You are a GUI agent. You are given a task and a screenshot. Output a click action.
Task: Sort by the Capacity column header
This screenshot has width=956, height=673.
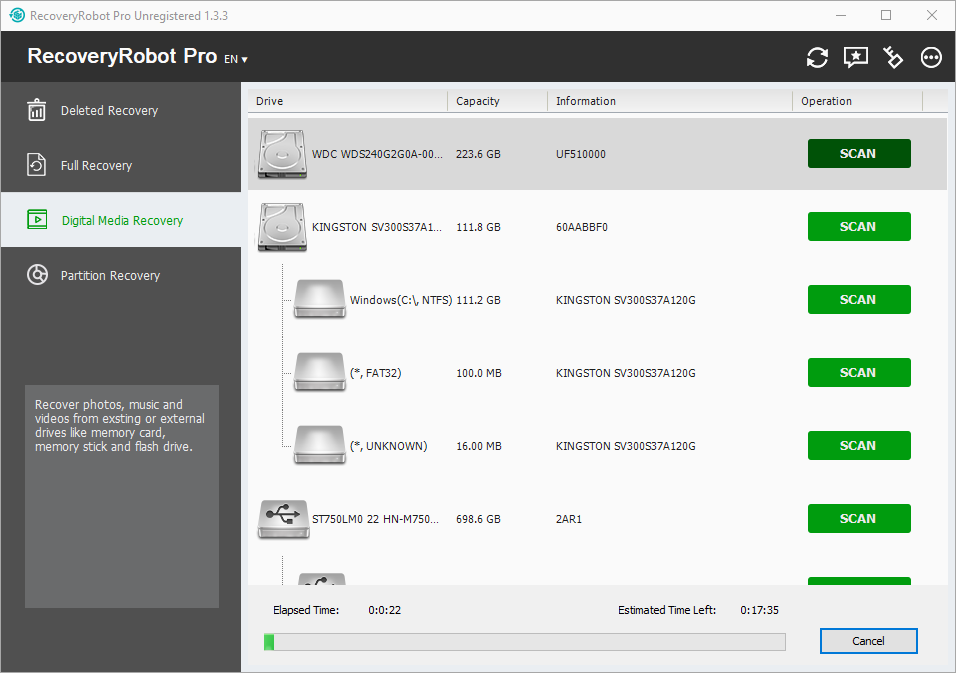(498, 101)
